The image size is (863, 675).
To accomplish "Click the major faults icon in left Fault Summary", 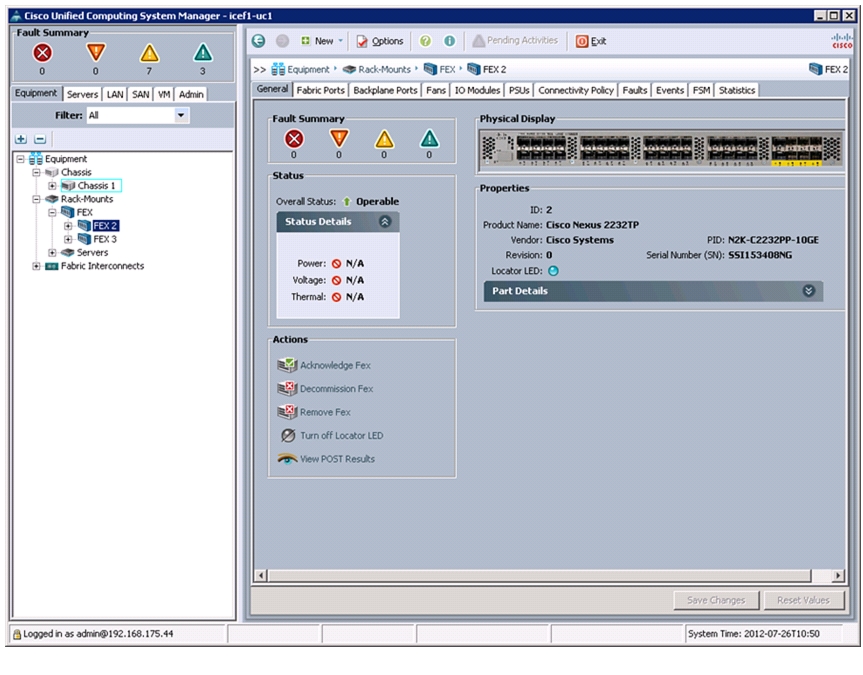I will pyautogui.click(x=96, y=53).
